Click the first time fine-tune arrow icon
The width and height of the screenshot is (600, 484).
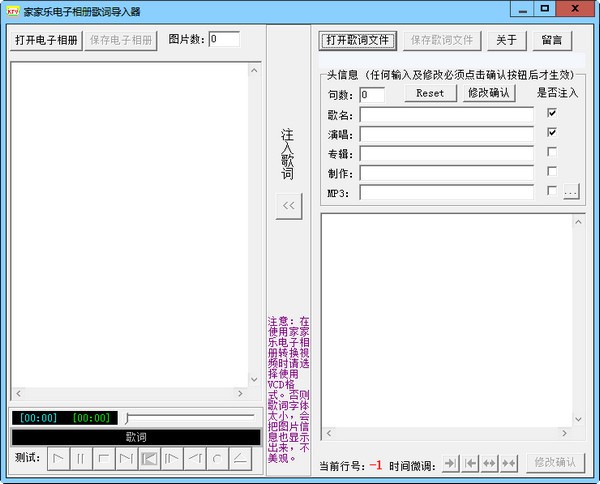(x=449, y=463)
